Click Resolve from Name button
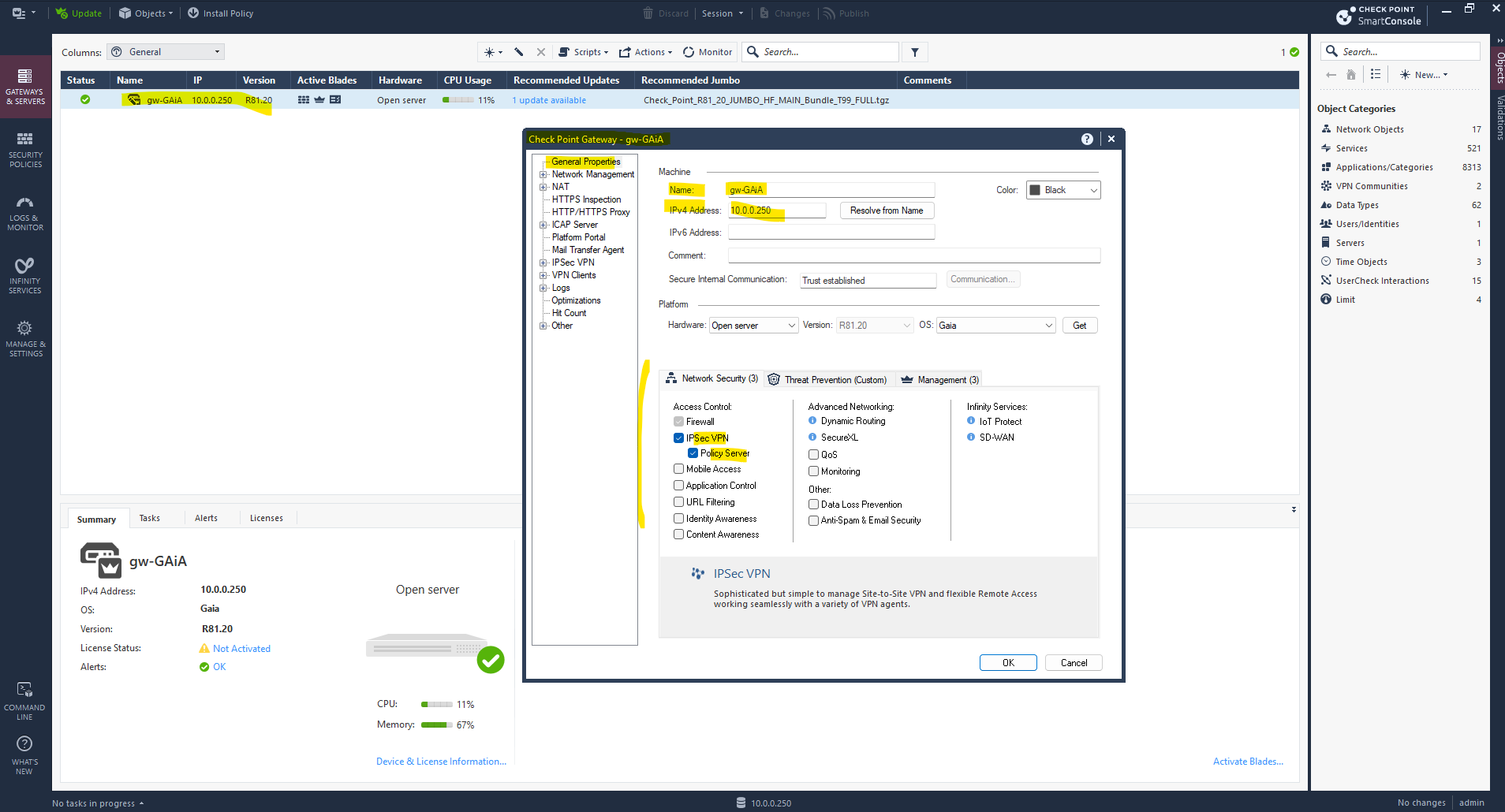Screen dimensions: 1505x812 887,210
